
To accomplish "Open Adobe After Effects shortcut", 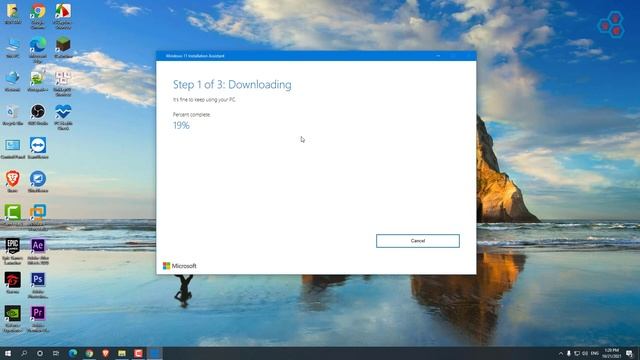I will [x=38, y=251].
